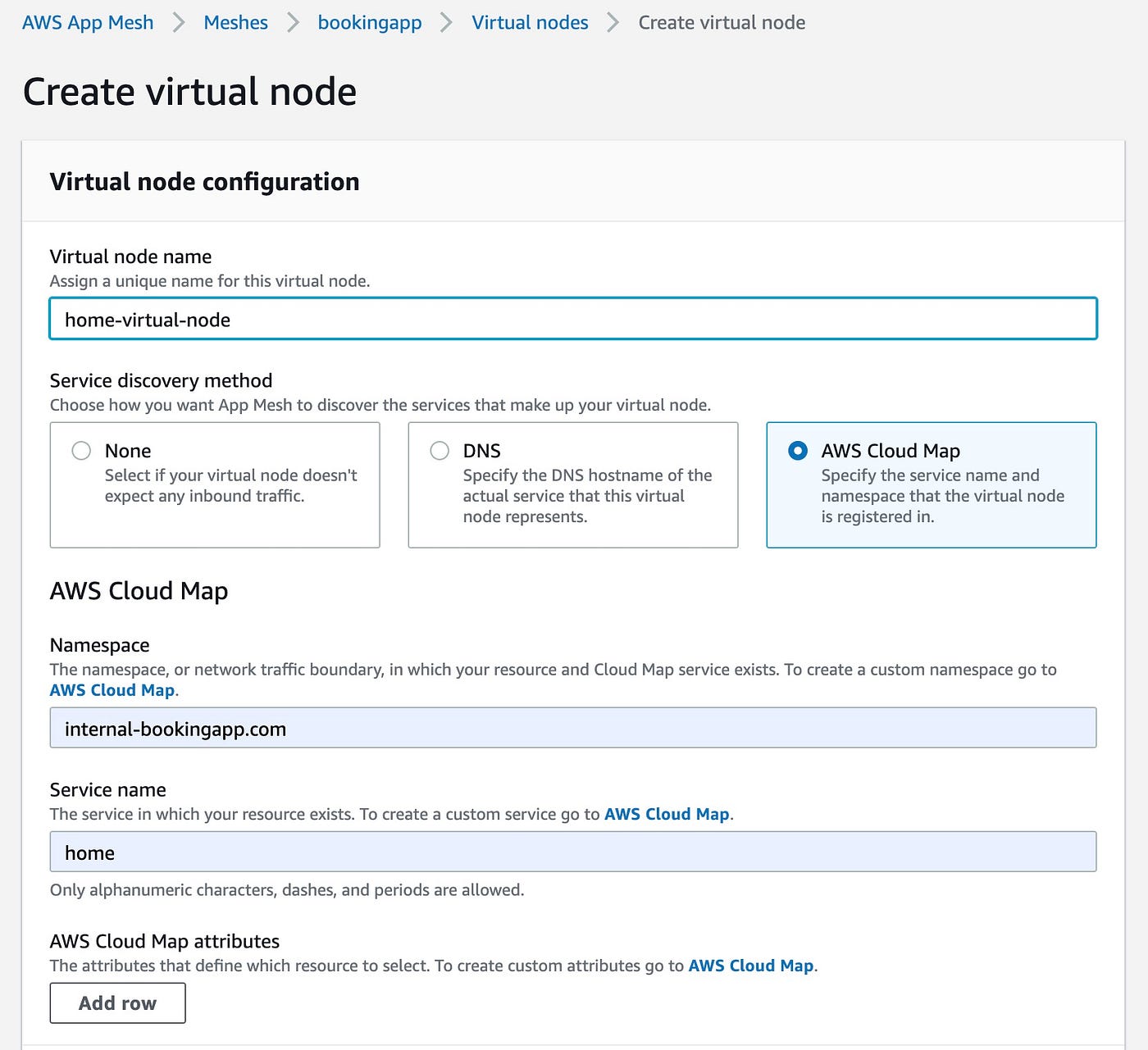The height and width of the screenshot is (1050, 1148).
Task: Click the chevron between Meshes and bookingapp
Action: (x=293, y=23)
